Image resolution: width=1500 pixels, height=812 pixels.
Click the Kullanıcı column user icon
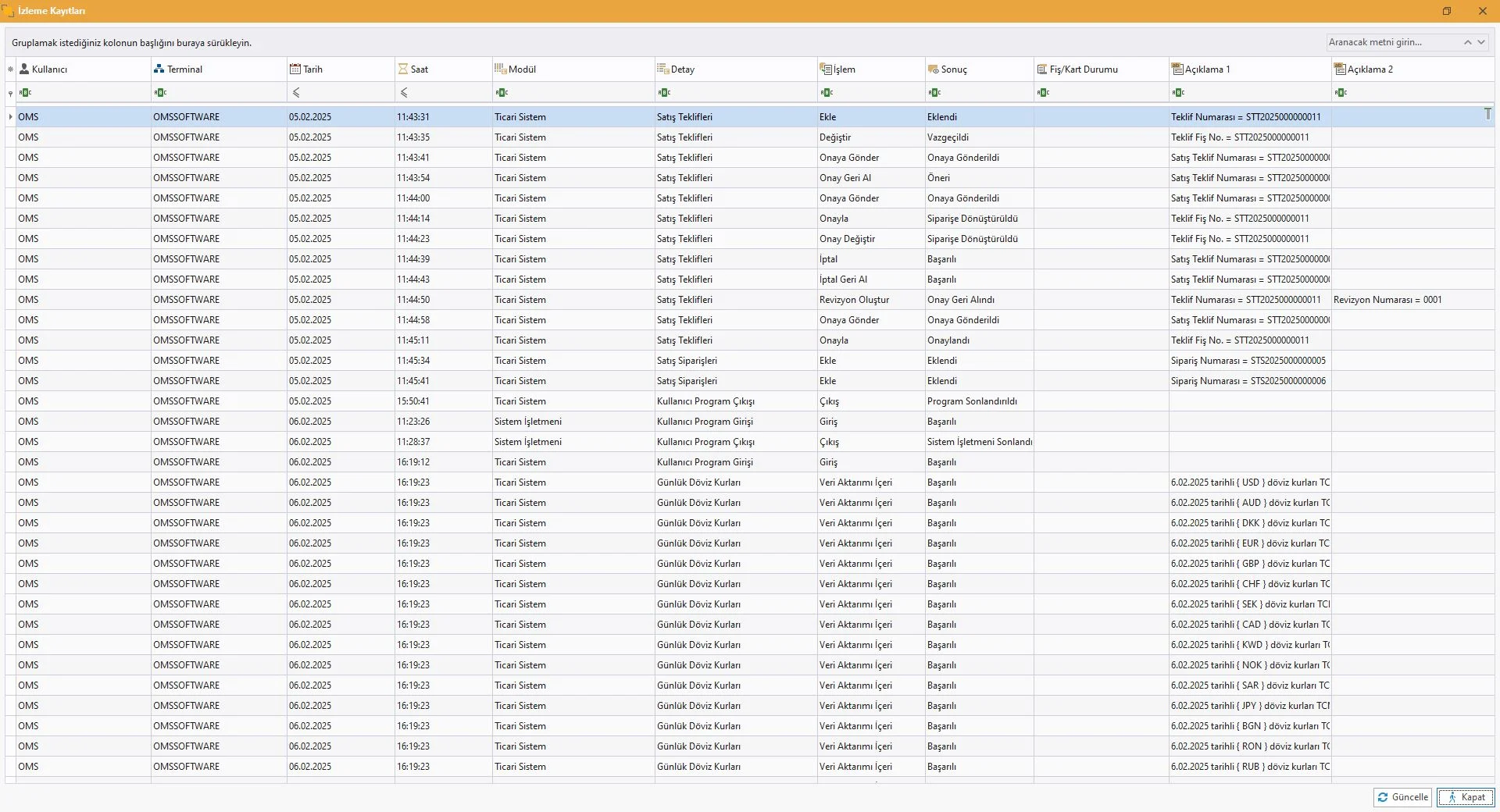click(x=24, y=69)
